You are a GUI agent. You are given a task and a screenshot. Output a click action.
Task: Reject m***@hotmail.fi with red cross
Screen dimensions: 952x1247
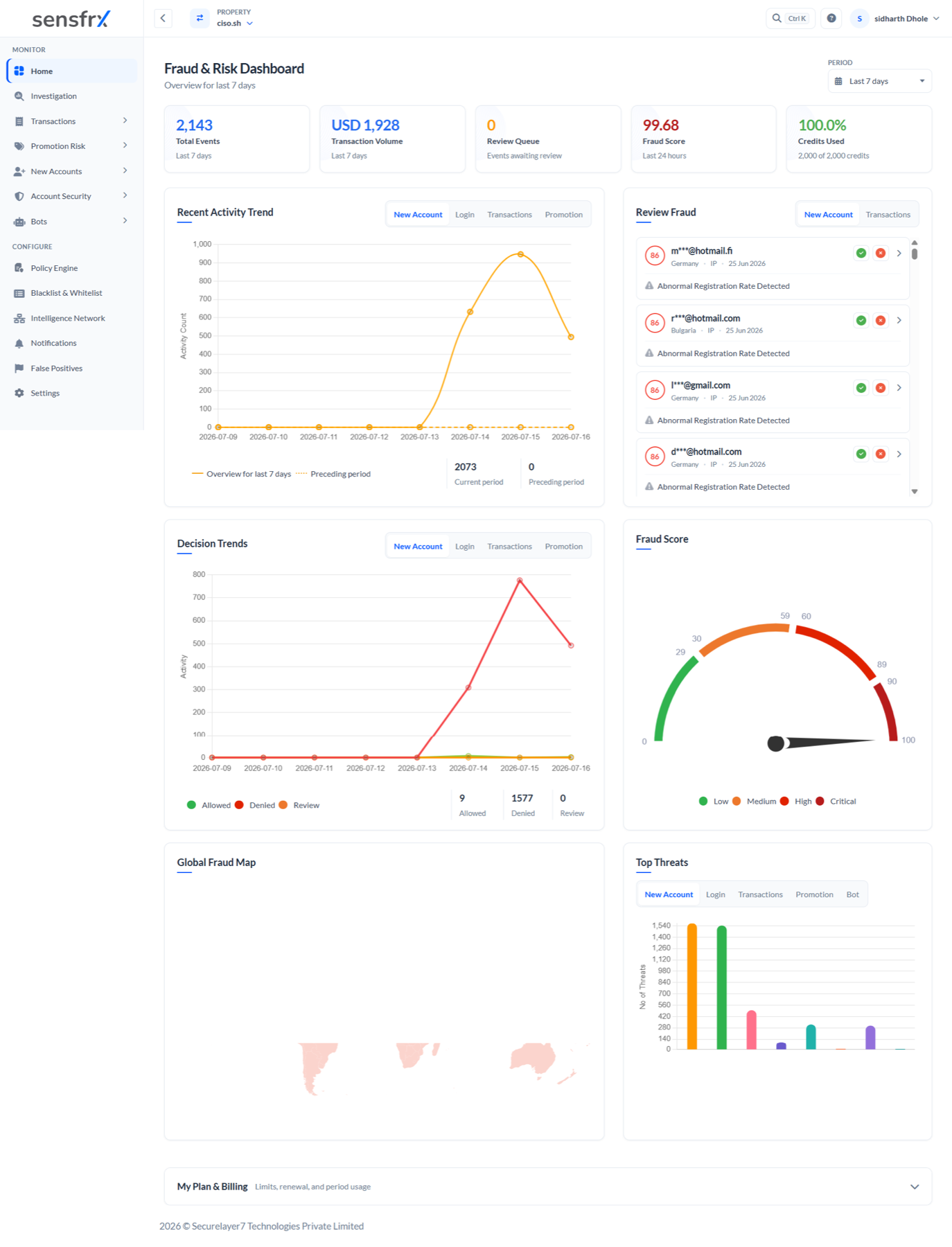[x=881, y=253]
